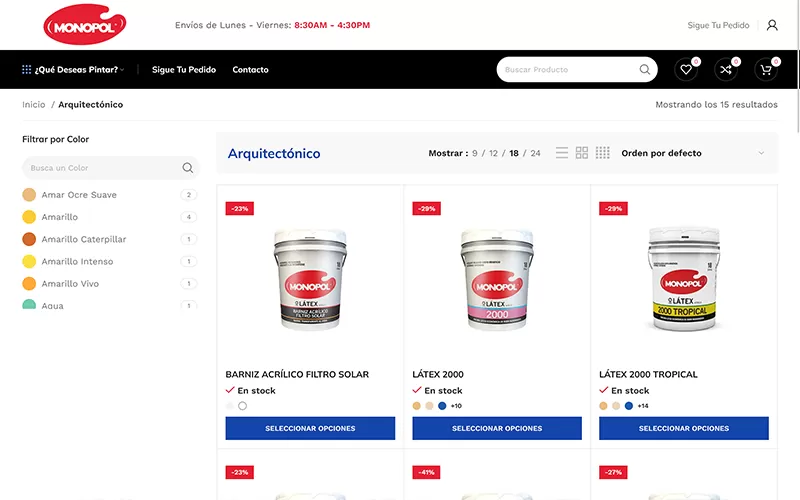This screenshot has height=500, width=800.
Task: Open the user account icon
Action: click(772, 25)
